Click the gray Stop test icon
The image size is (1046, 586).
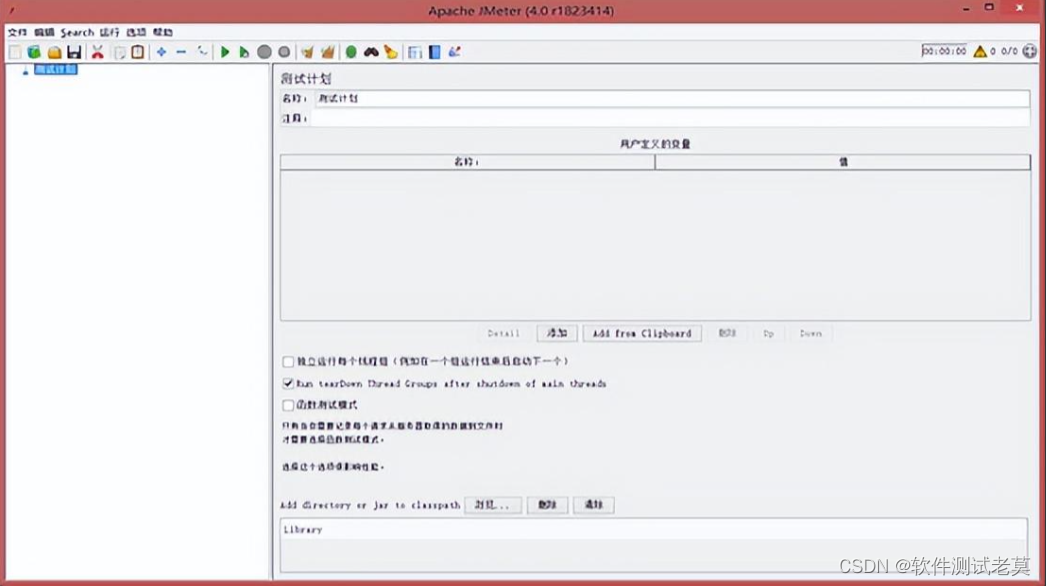(x=264, y=52)
